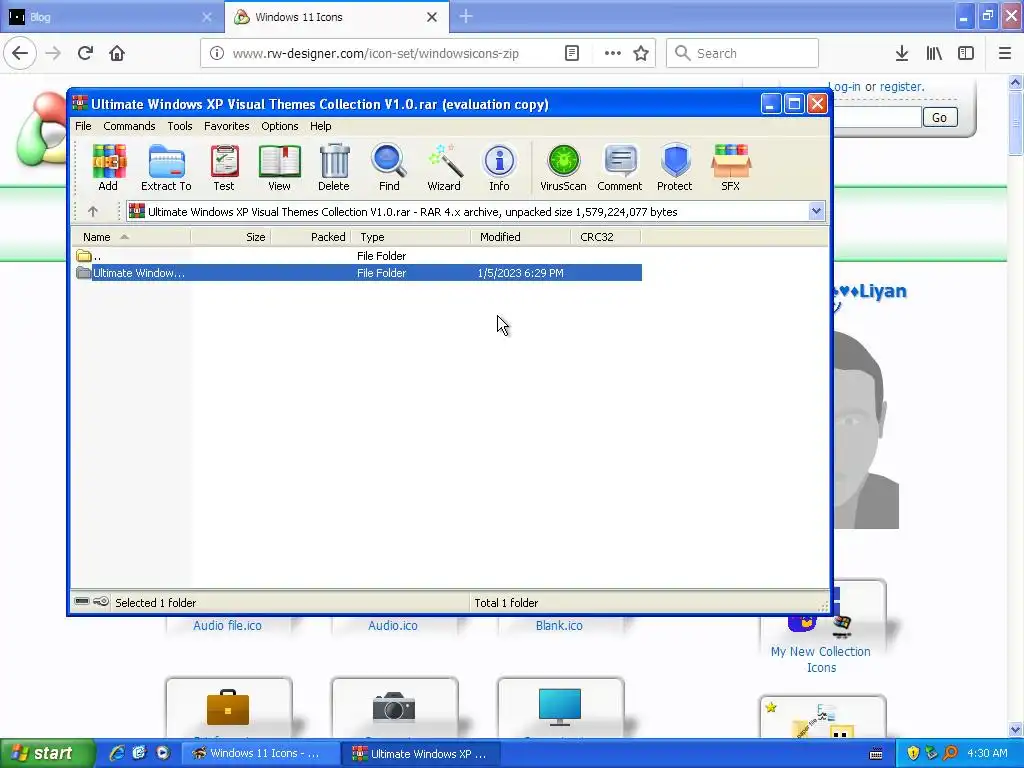Open the WinRAR File menu
The height and width of the screenshot is (768, 1024).
point(83,126)
